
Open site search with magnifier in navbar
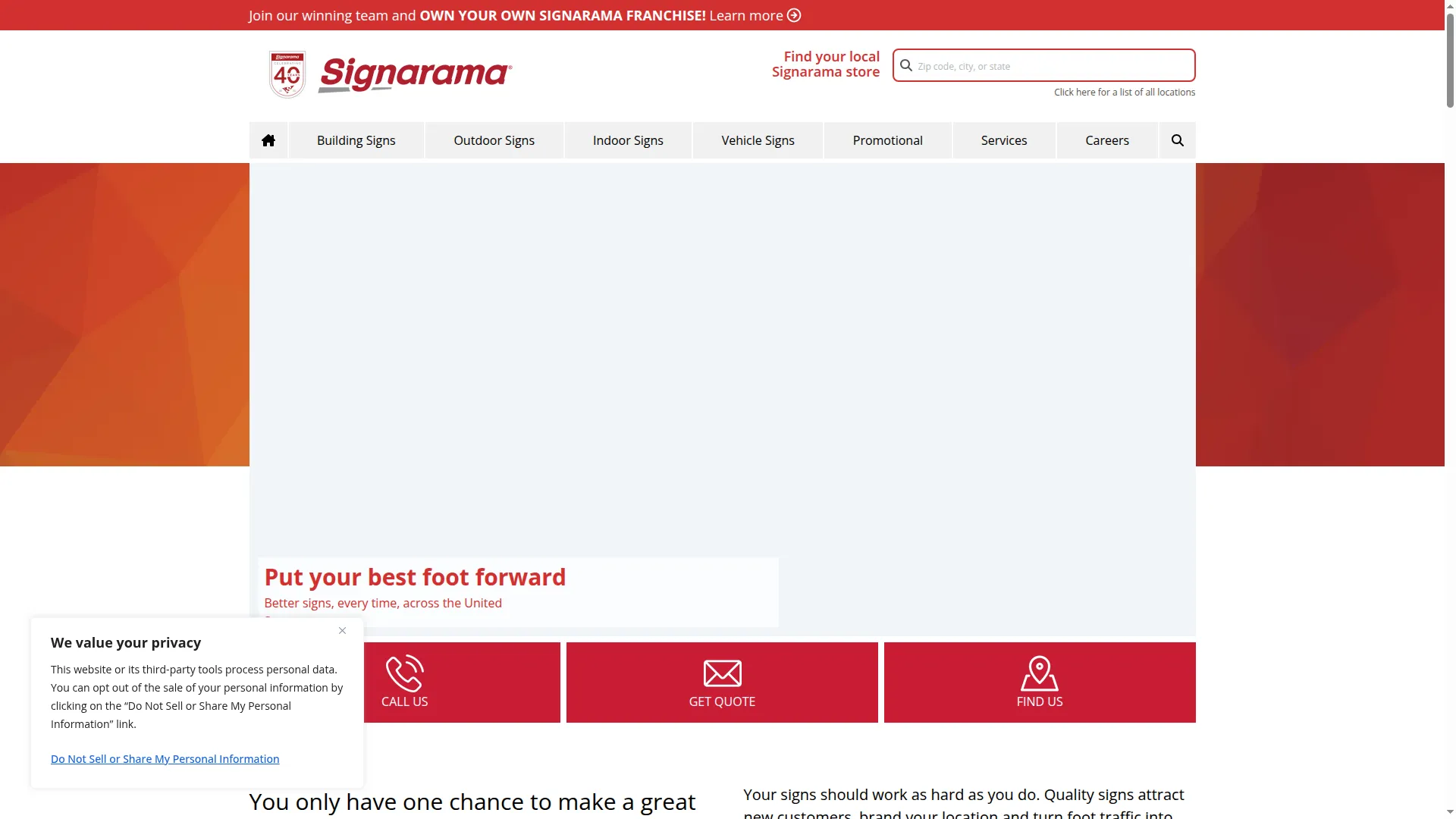[1177, 140]
